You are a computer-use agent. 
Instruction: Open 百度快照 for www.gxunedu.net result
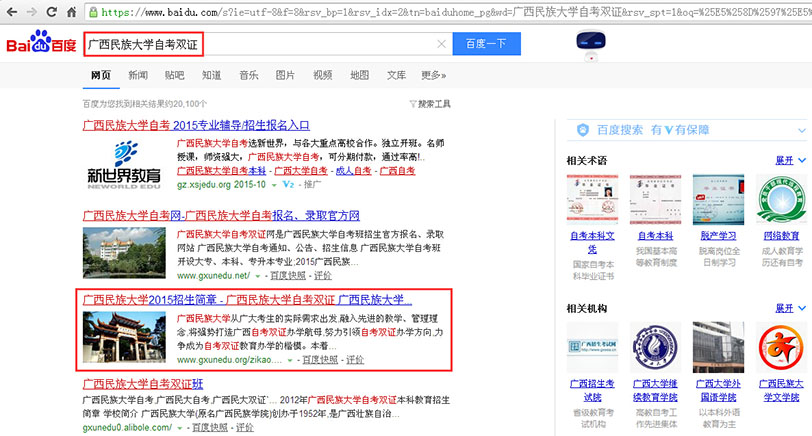click(x=288, y=276)
